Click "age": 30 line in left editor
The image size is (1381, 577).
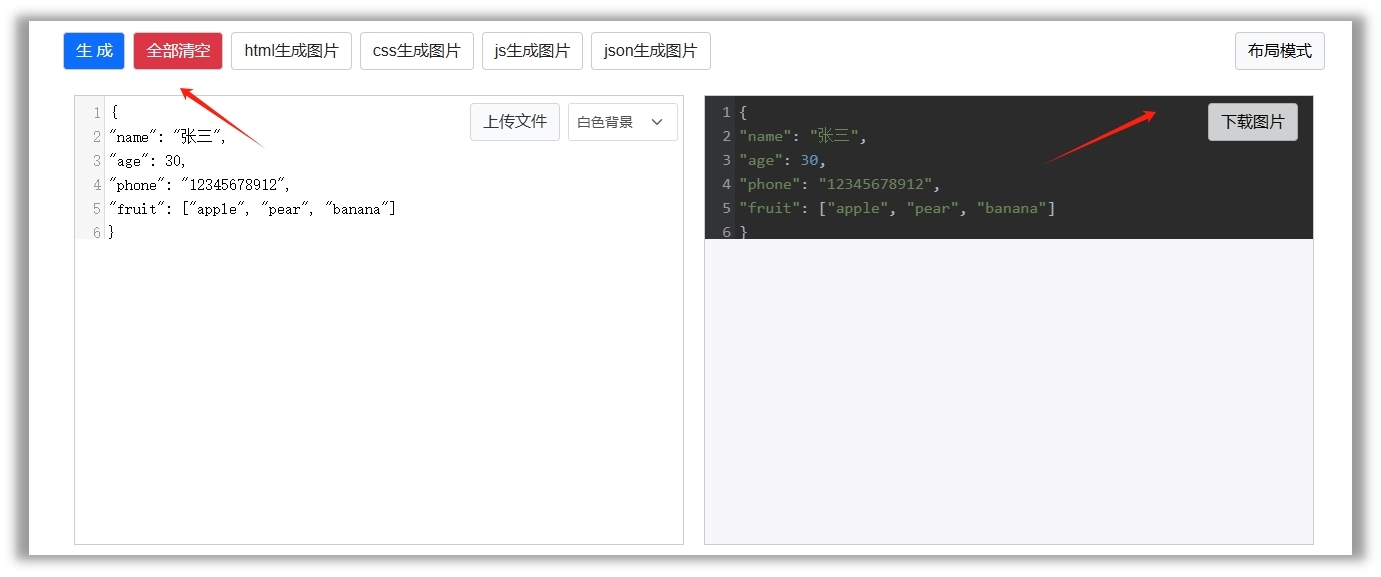tap(148, 161)
